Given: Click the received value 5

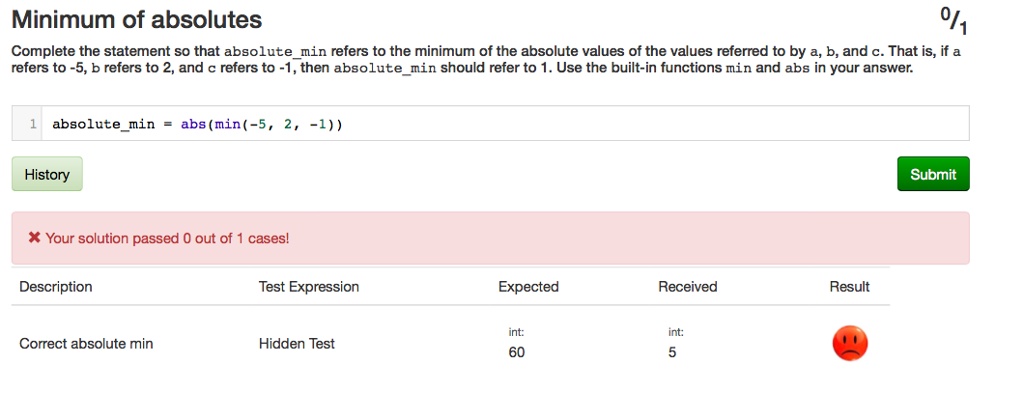Looking at the screenshot, I should coord(672,353).
